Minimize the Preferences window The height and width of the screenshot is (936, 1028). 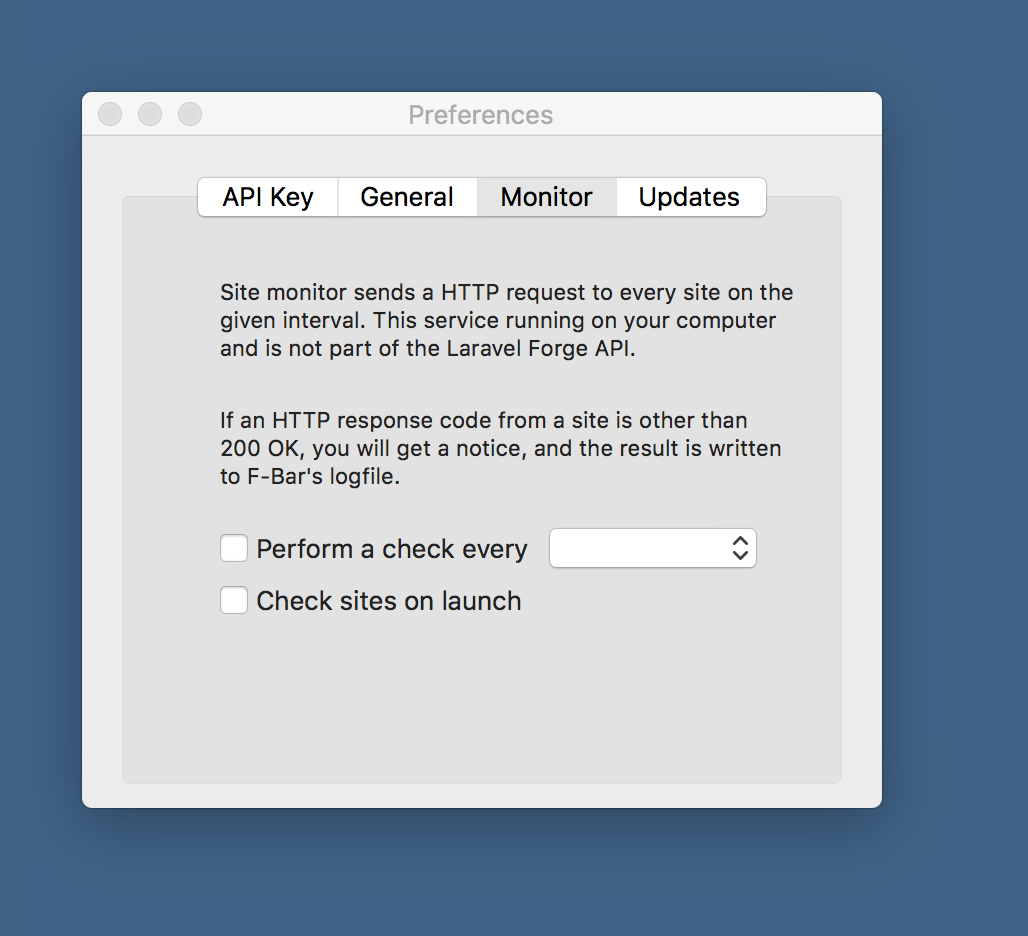[150, 114]
